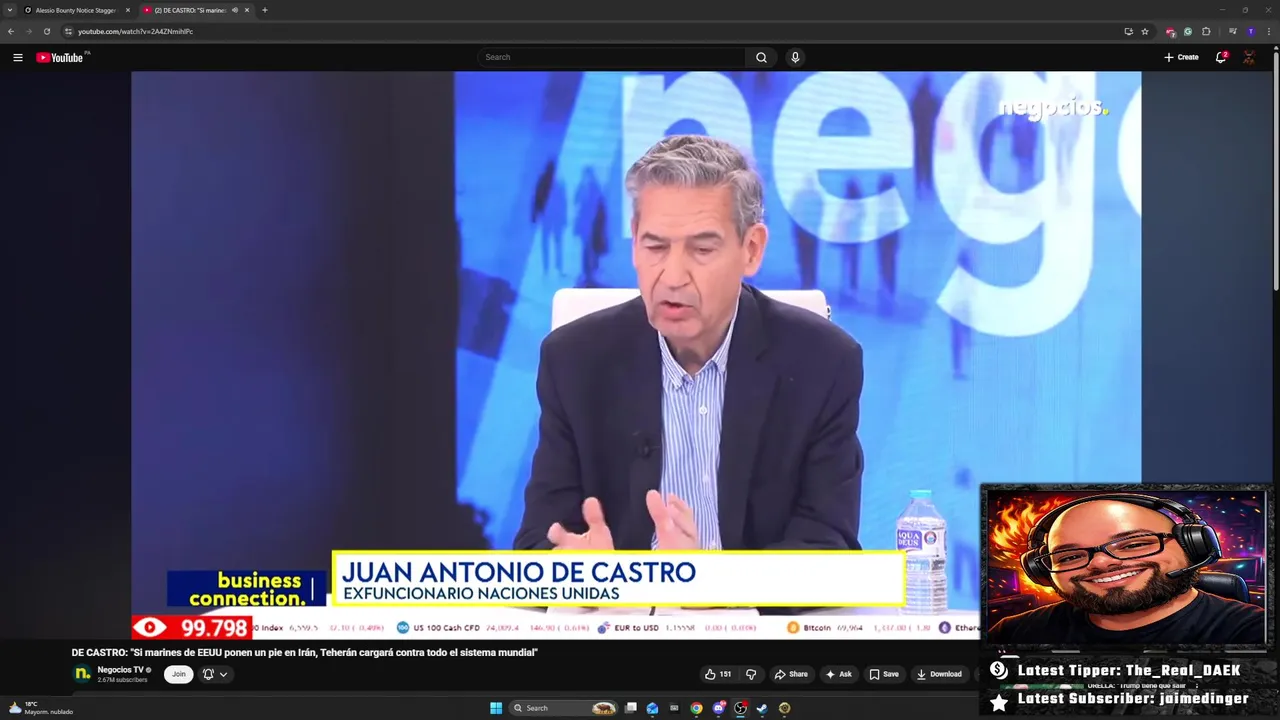The height and width of the screenshot is (720, 1280).
Task: Go to the YouTube home logo
Action: (x=60, y=57)
